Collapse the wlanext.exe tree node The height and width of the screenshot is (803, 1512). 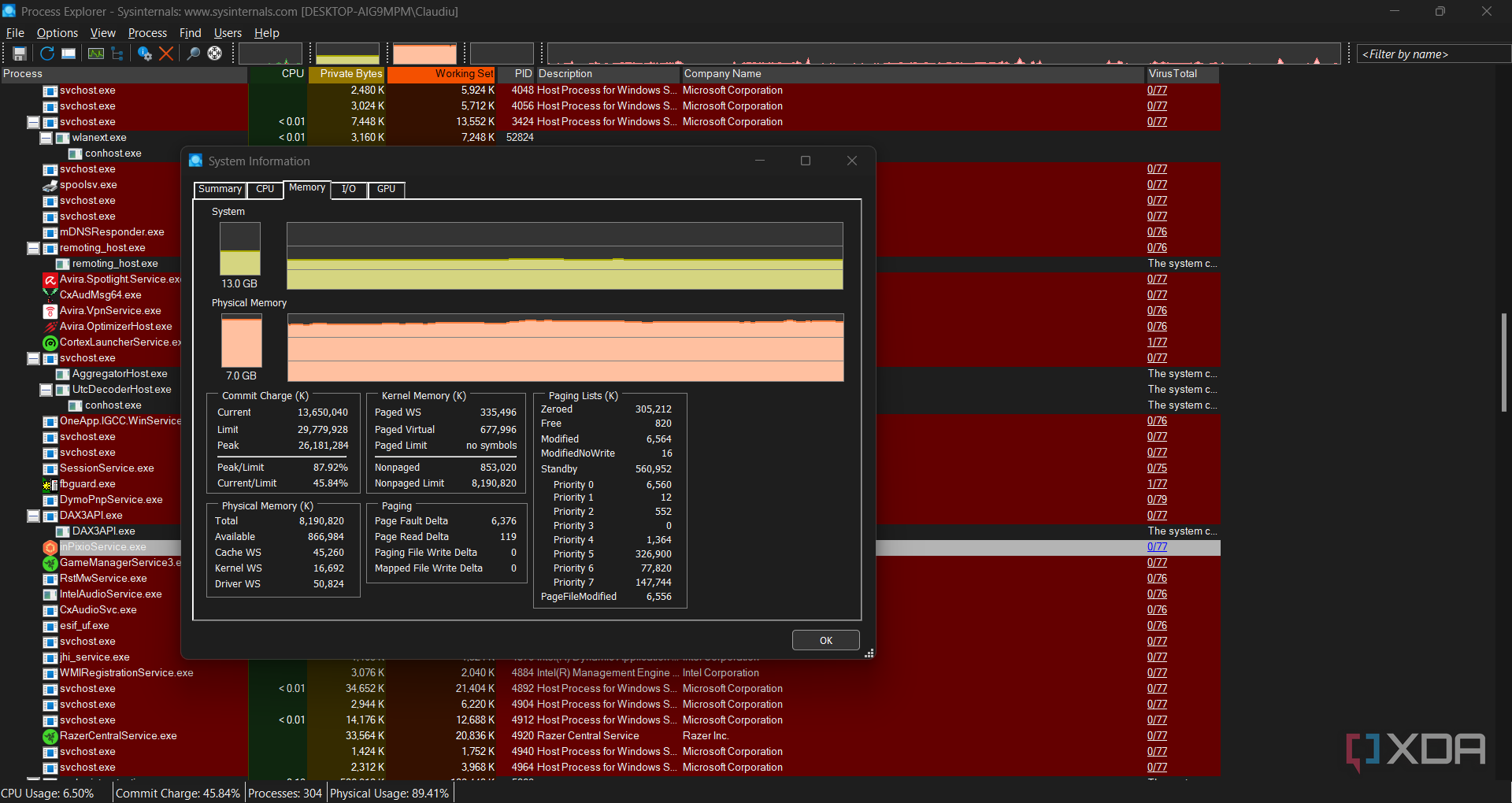[46, 138]
